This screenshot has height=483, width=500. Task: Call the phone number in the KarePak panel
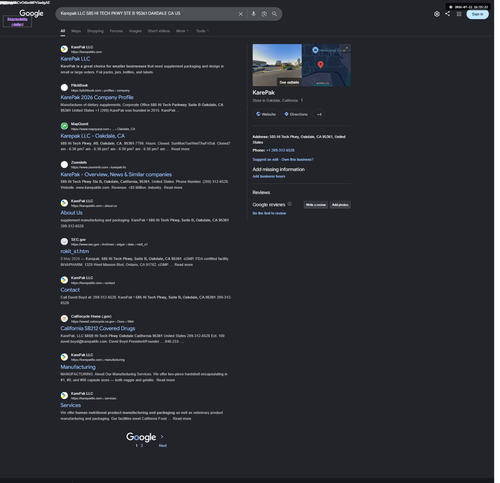pyautogui.click(x=280, y=150)
